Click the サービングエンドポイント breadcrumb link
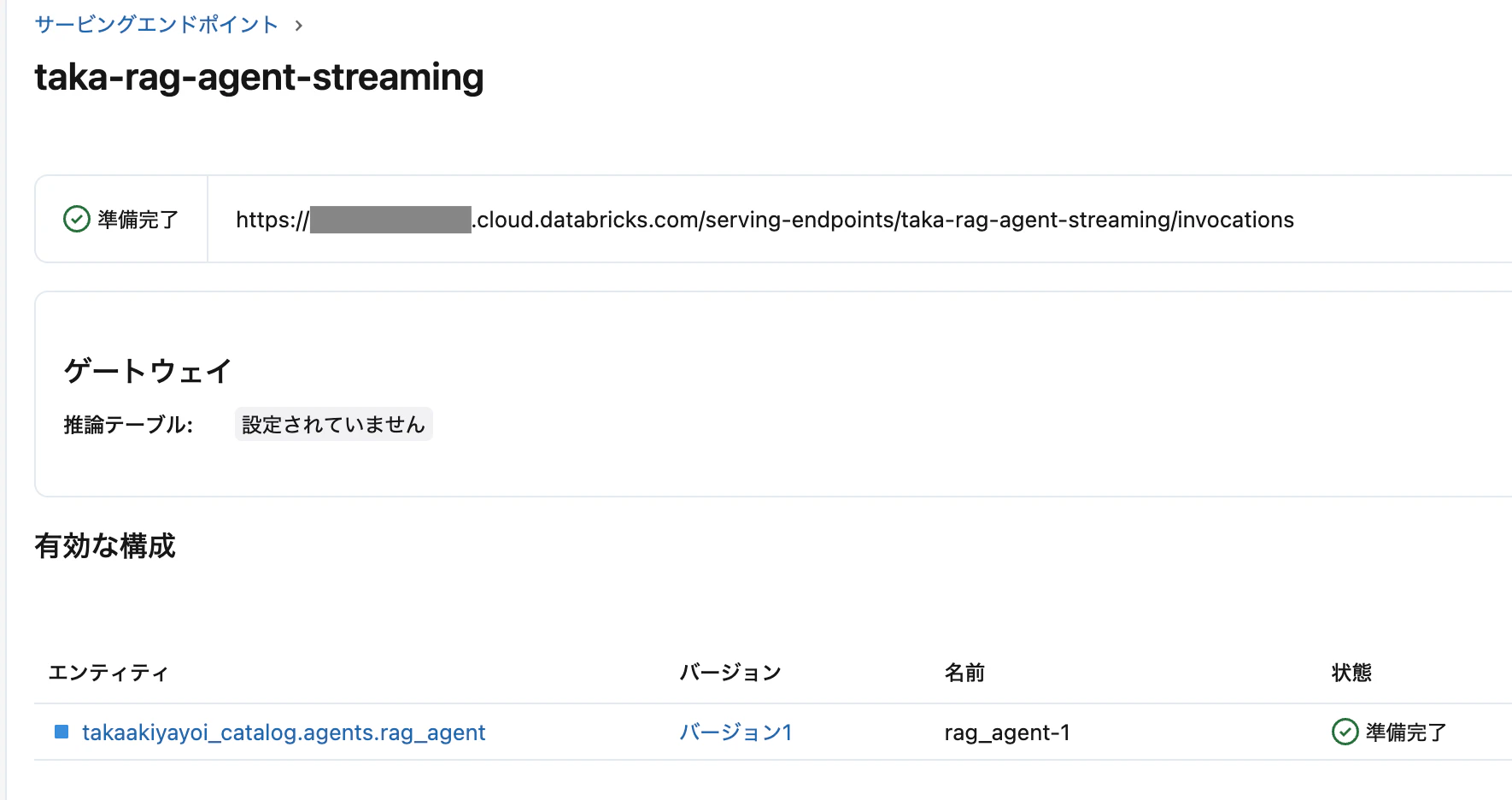 156,25
